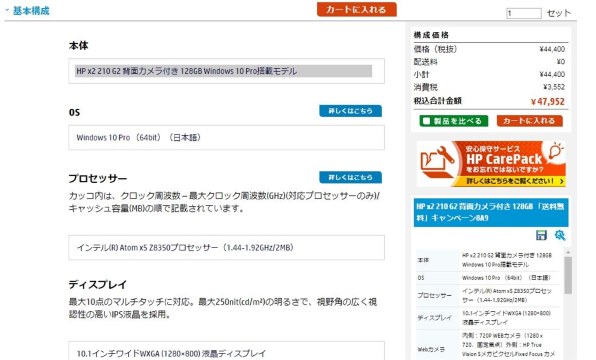
Task: Click the OS row in summary table
Action: pyautogui.click(x=488, y=278)
